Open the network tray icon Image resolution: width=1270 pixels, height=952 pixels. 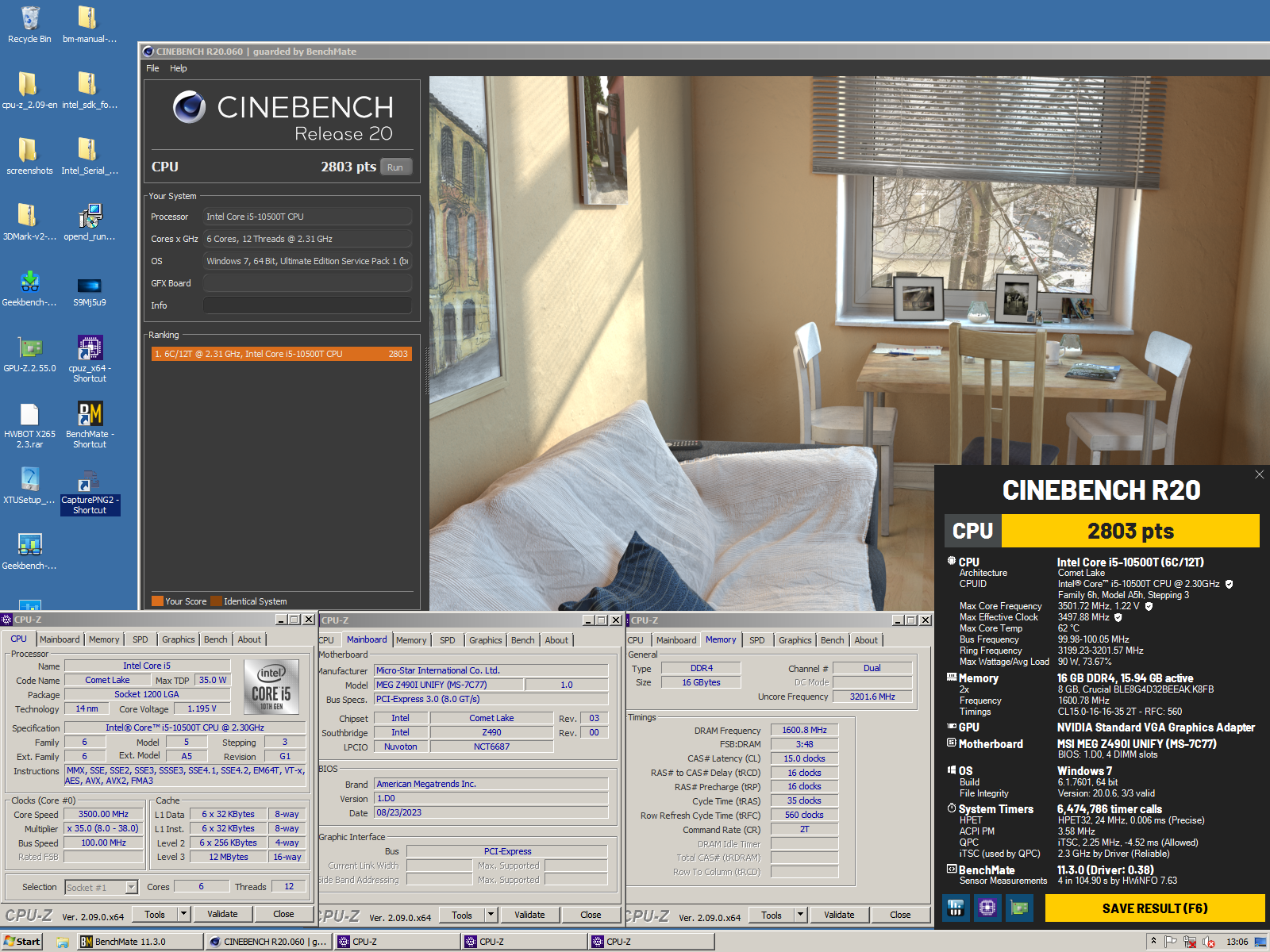1190,942
